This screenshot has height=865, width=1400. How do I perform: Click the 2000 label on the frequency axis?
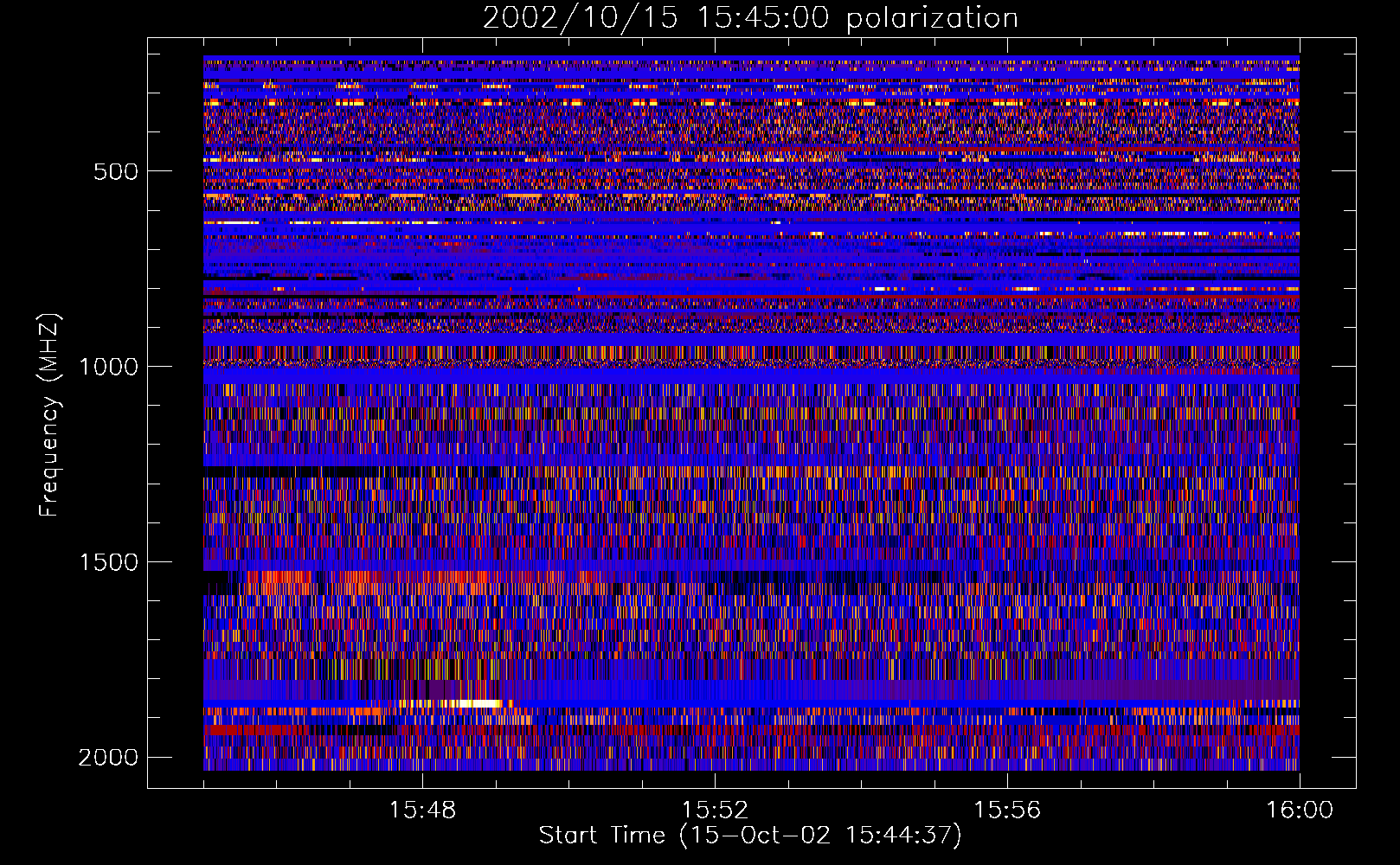108,758
